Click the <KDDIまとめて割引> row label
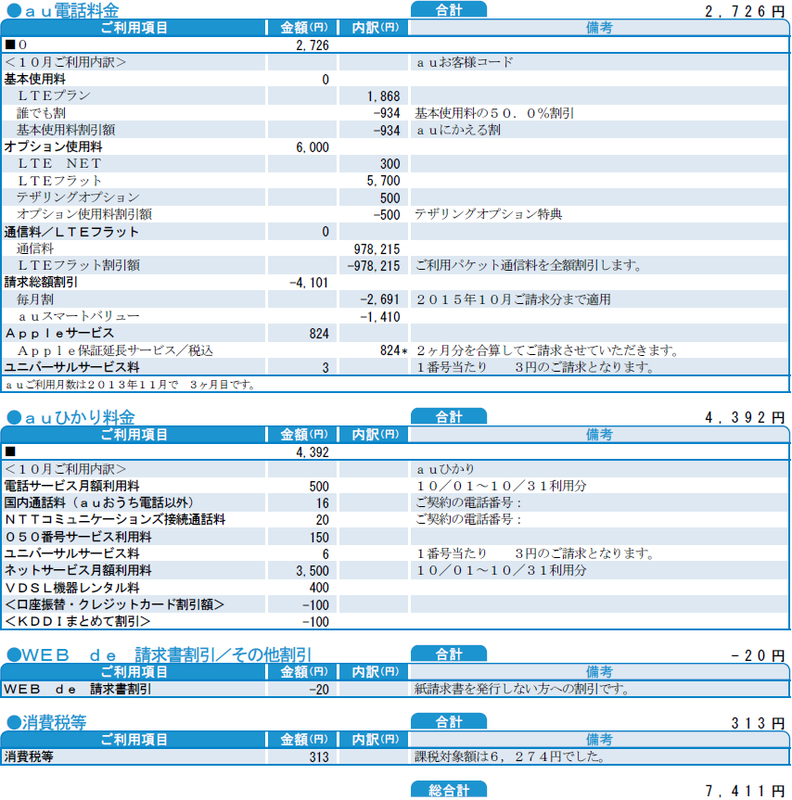 [78, 621]
